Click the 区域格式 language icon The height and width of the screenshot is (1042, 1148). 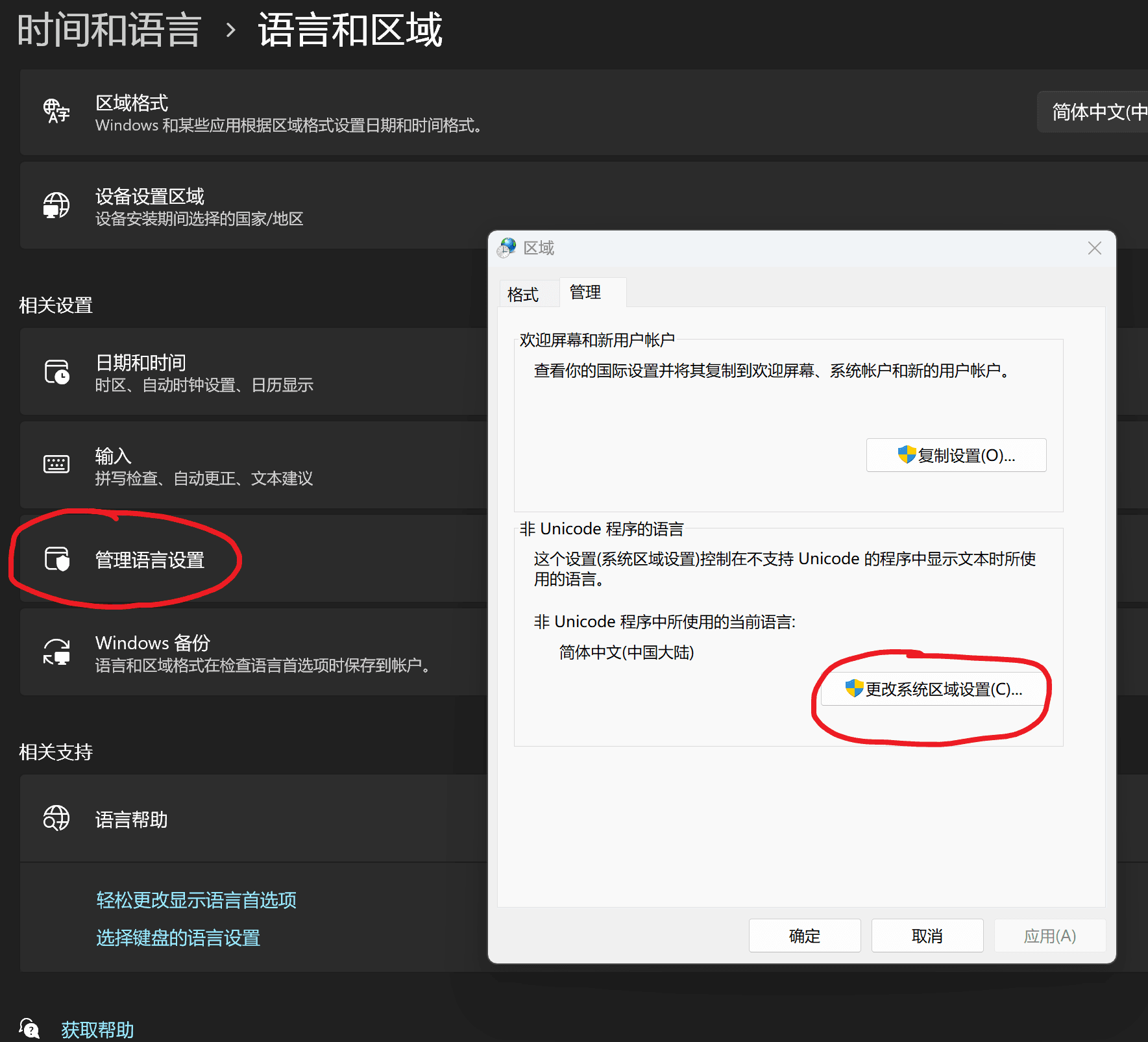click(56, 112)
